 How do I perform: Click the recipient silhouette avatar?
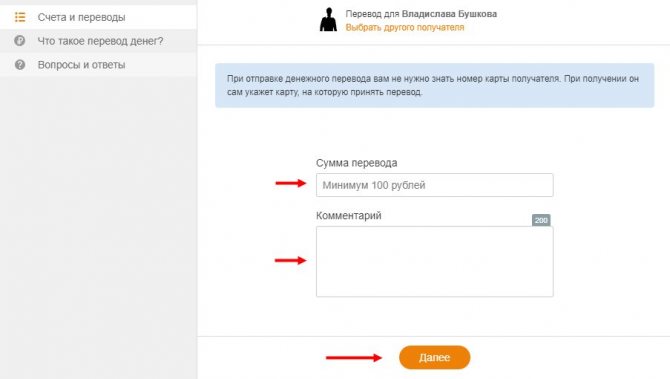(328, 20)
